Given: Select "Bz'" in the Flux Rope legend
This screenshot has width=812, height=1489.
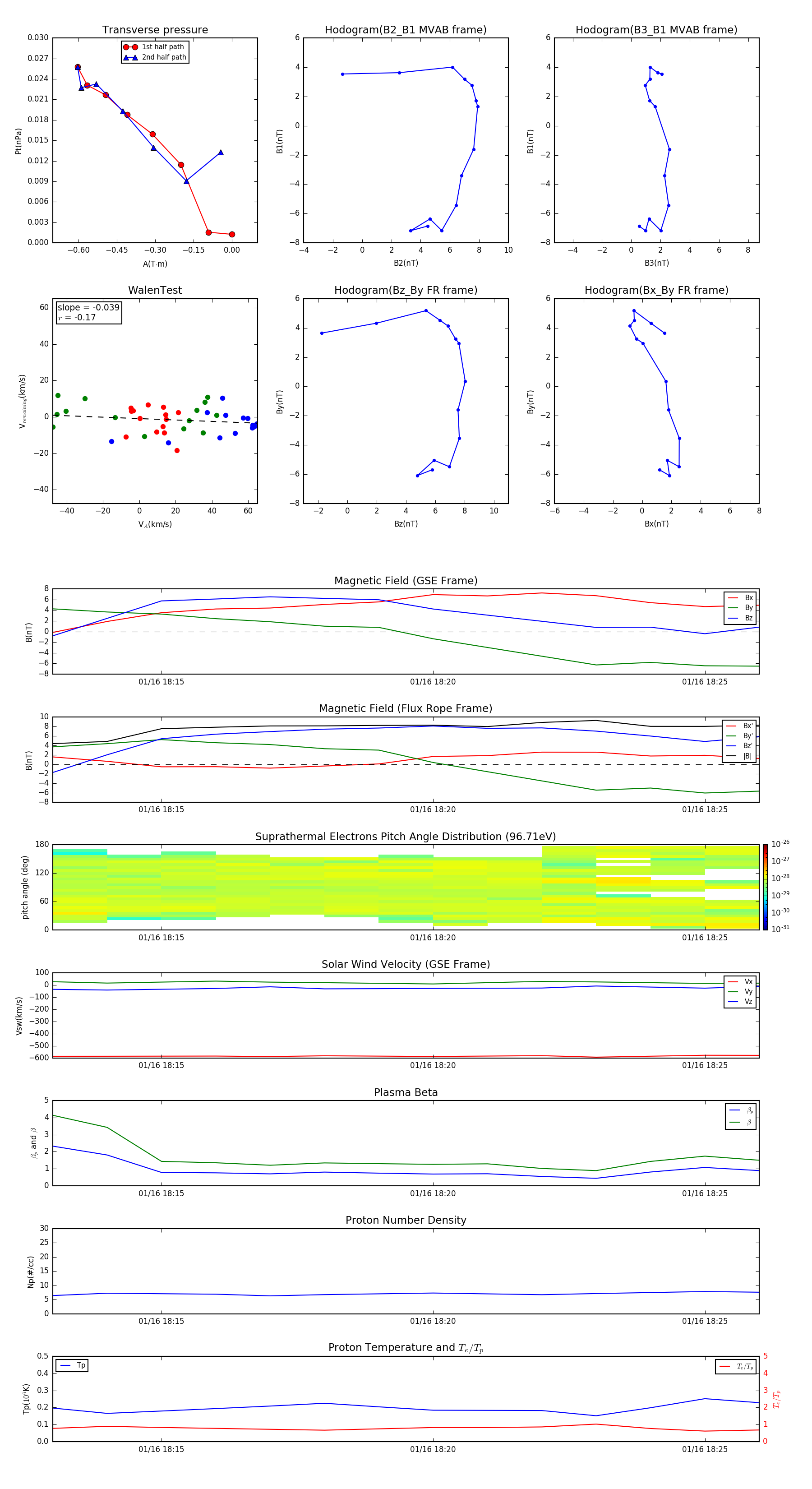Looking at the screenshot, I should pos(740,746).
